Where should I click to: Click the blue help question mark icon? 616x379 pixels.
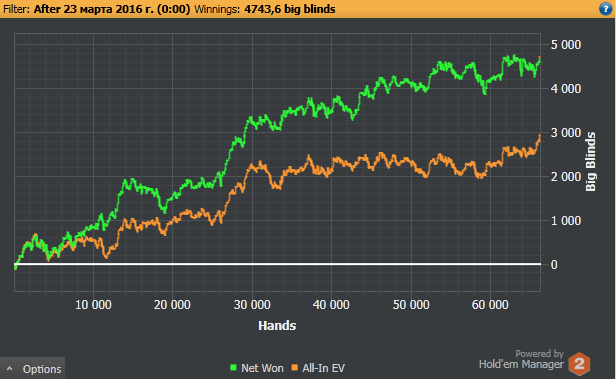point(606,9)
